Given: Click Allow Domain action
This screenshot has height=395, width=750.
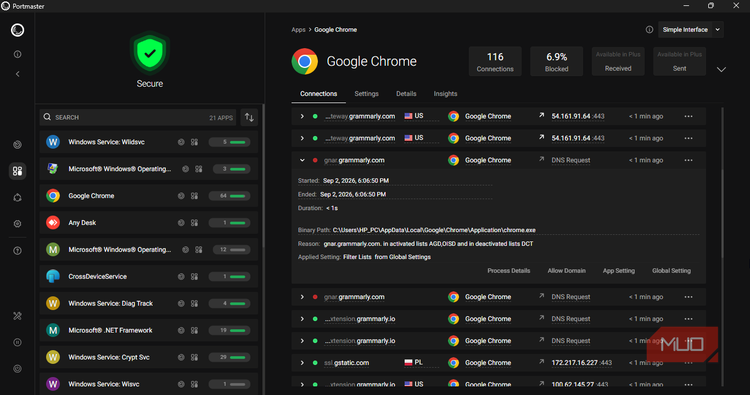Looking at the screenshot, I should 566,271.
